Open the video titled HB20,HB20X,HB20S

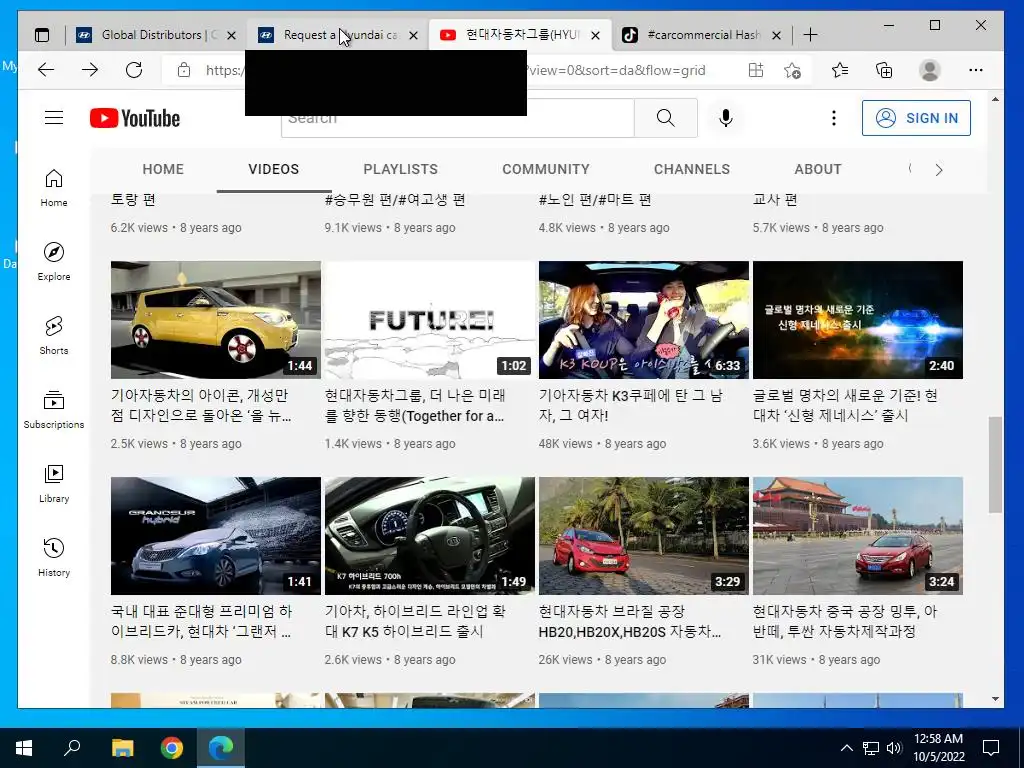click(630, 622)
